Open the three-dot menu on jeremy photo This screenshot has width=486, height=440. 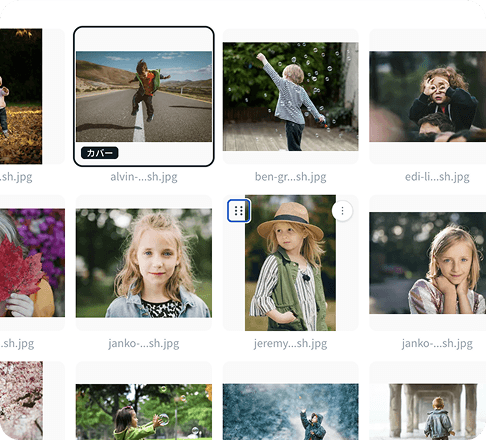coord(342,211)
